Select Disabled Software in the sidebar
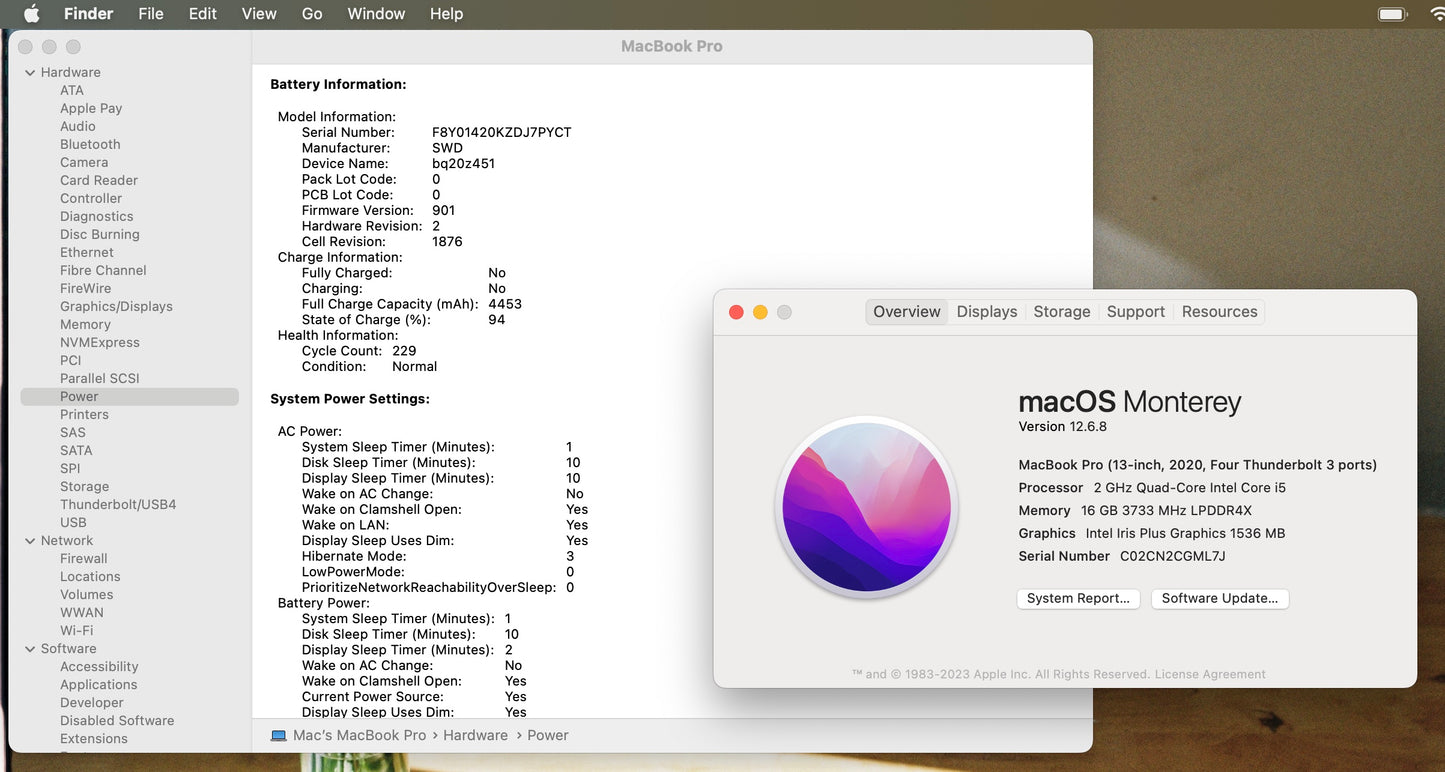The image size is (1445, 772). pos(117,720)
